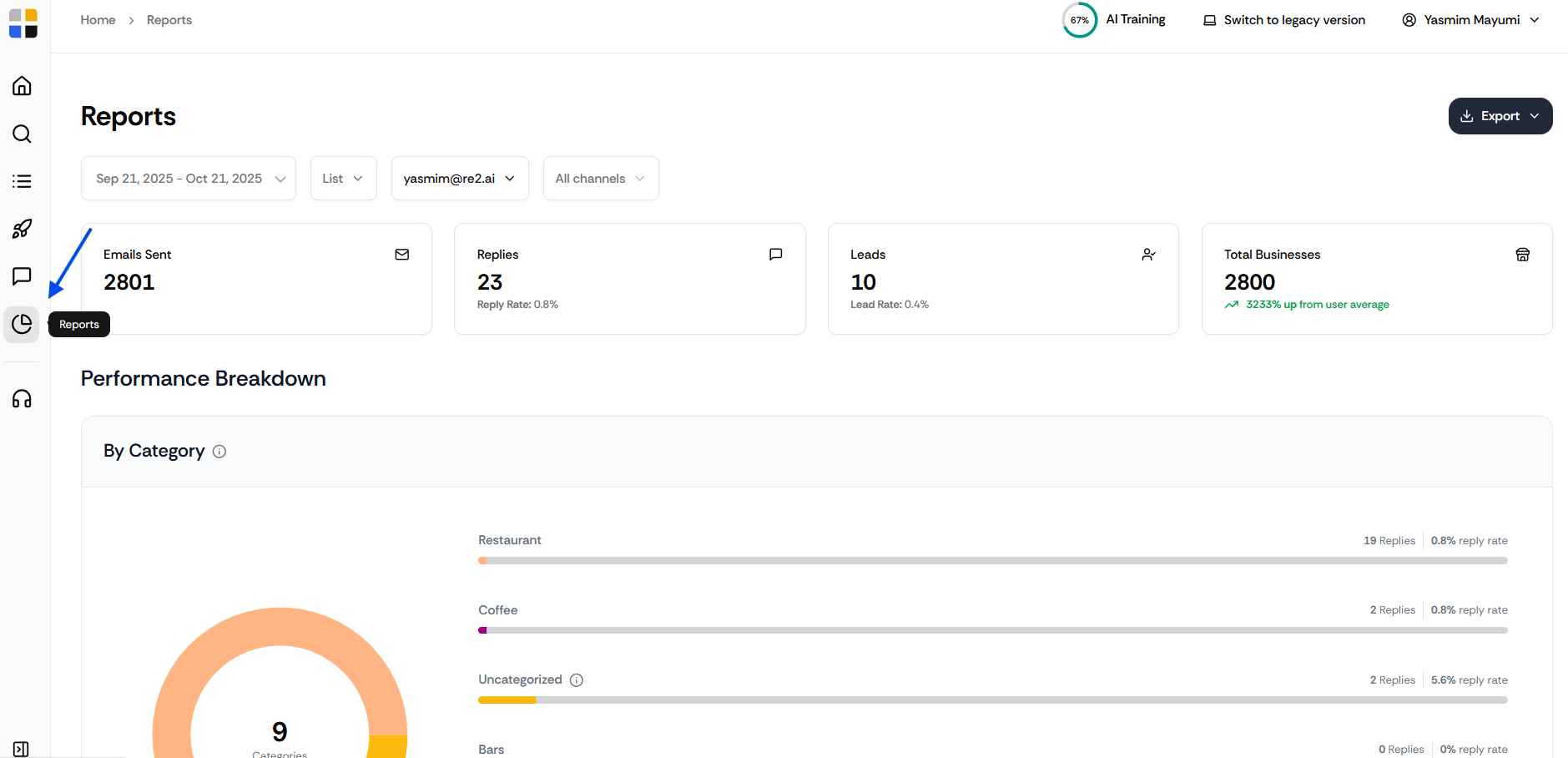
Task: Click the By Category info icon
Action: coord(219,452)
